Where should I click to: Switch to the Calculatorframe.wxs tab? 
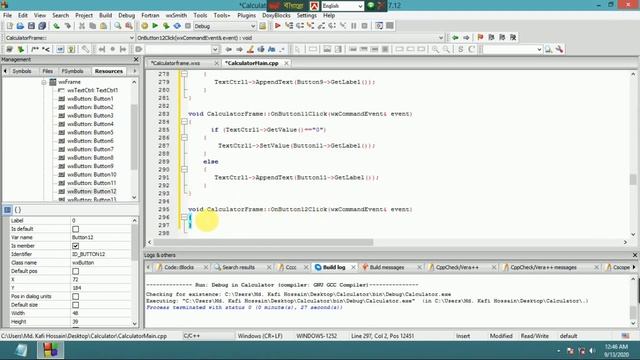pos(176,63)
